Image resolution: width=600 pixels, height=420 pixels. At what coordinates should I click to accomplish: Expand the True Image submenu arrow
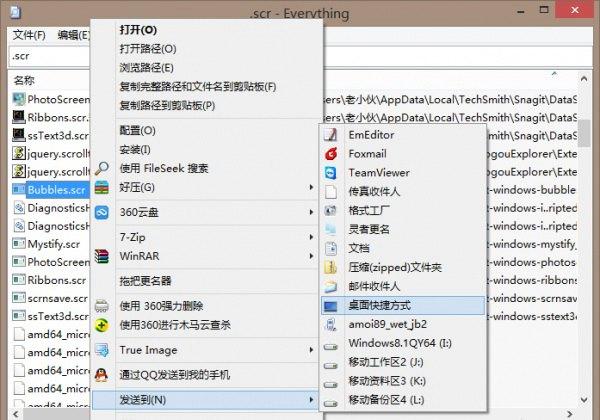pos(311,350)
